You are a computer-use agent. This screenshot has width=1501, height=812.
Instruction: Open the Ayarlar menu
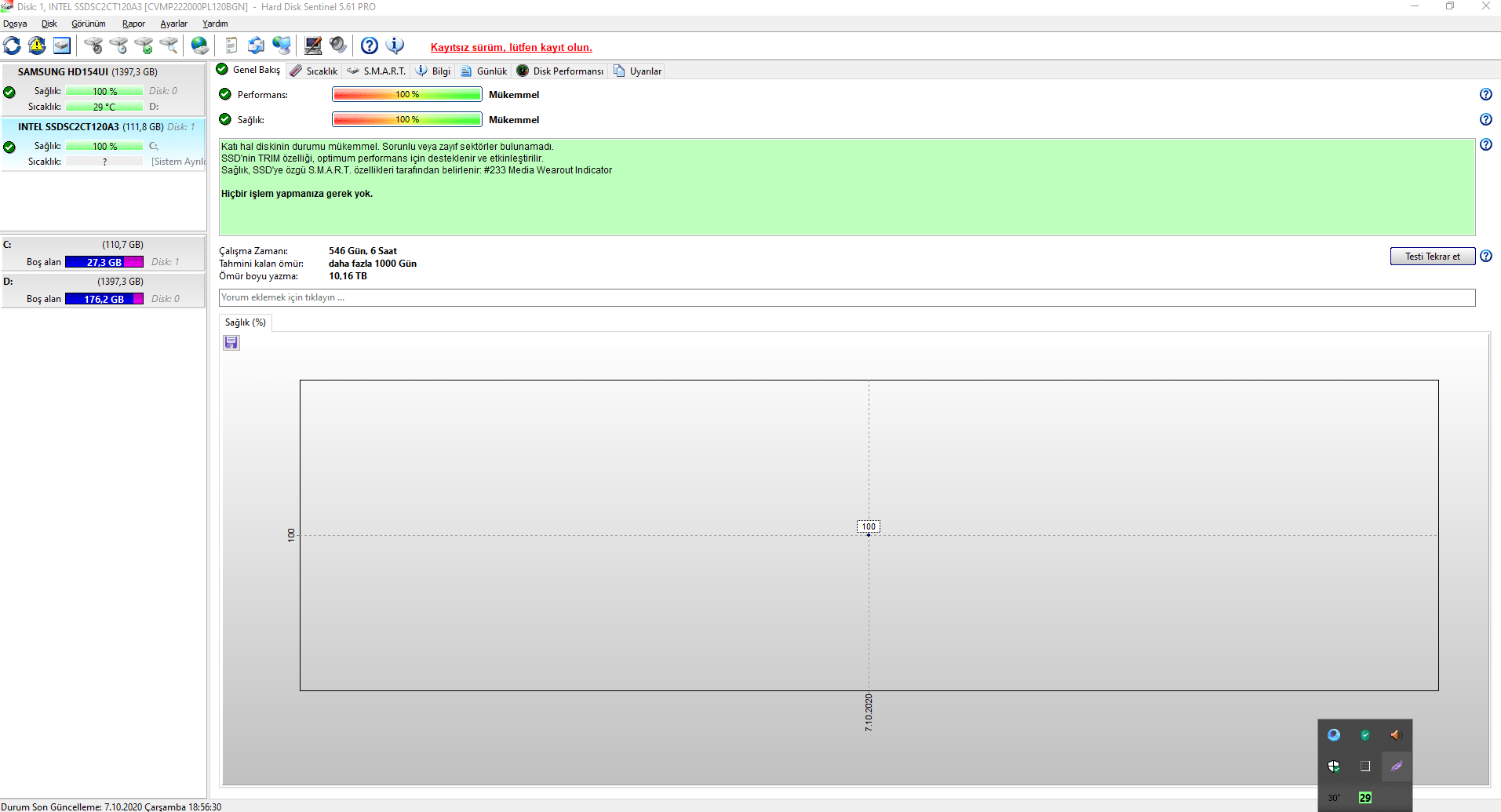tap(173, 24)
